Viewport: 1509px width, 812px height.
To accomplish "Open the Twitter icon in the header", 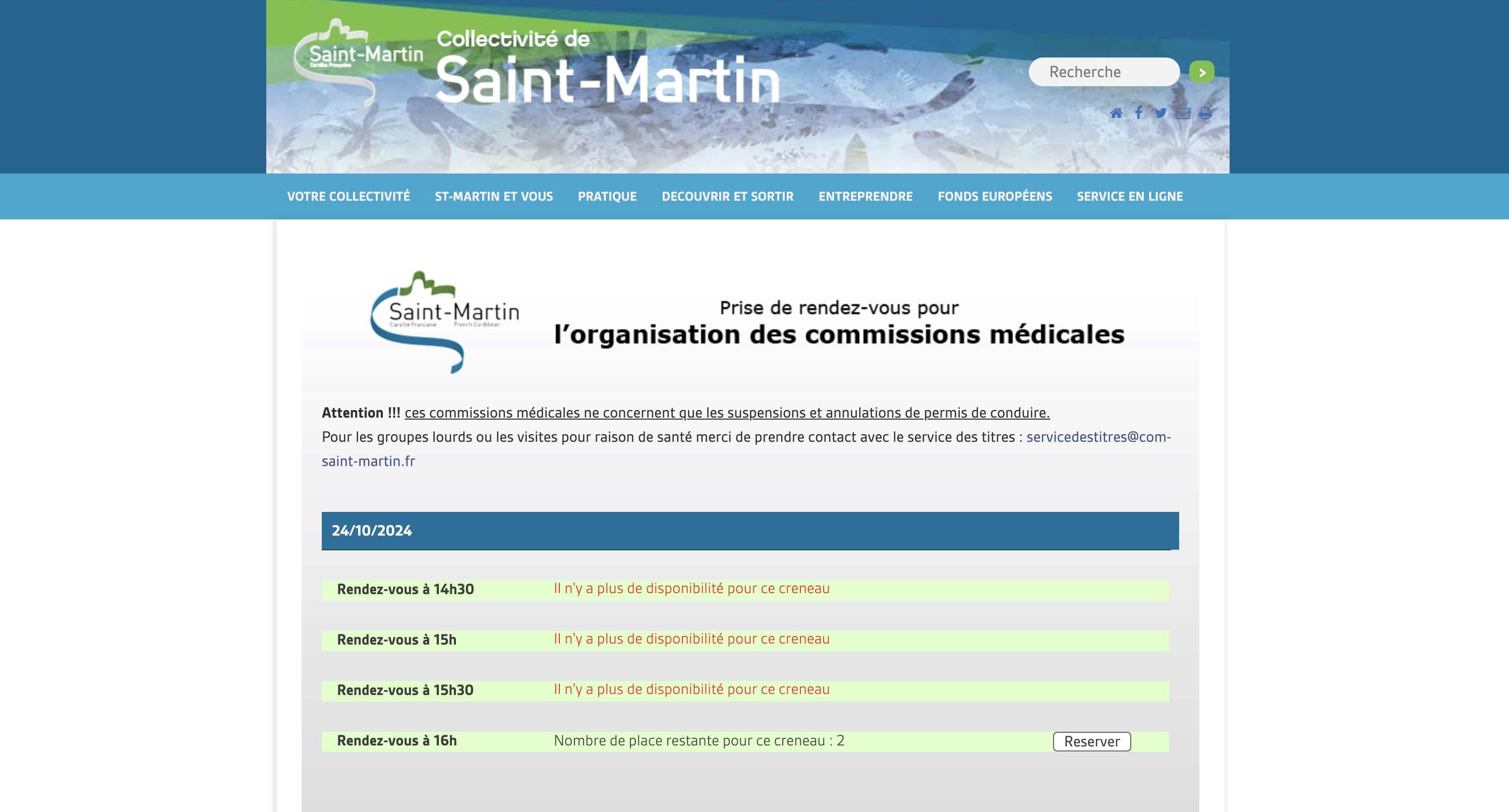I will point(1160,113).
